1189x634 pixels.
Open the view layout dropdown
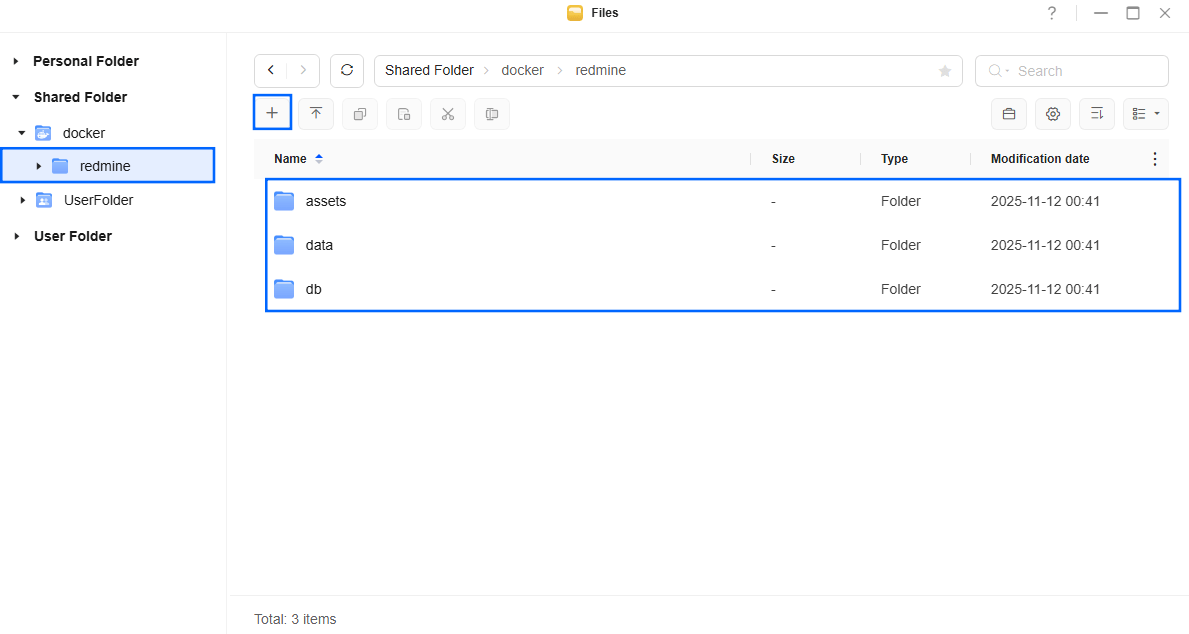coord(1145,113)
